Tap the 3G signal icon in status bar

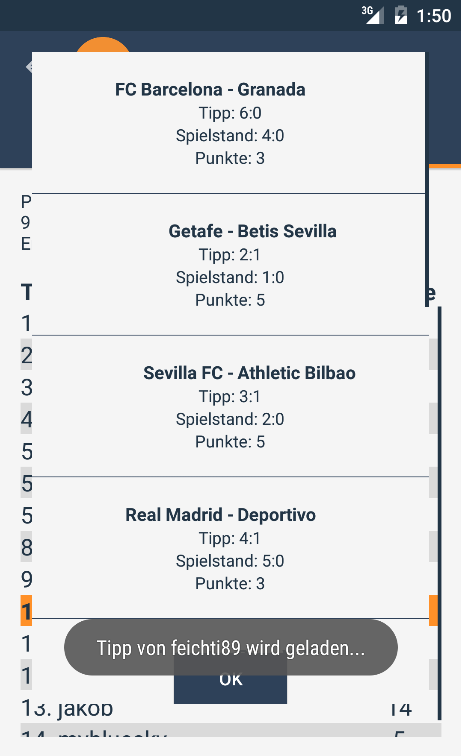373,15
